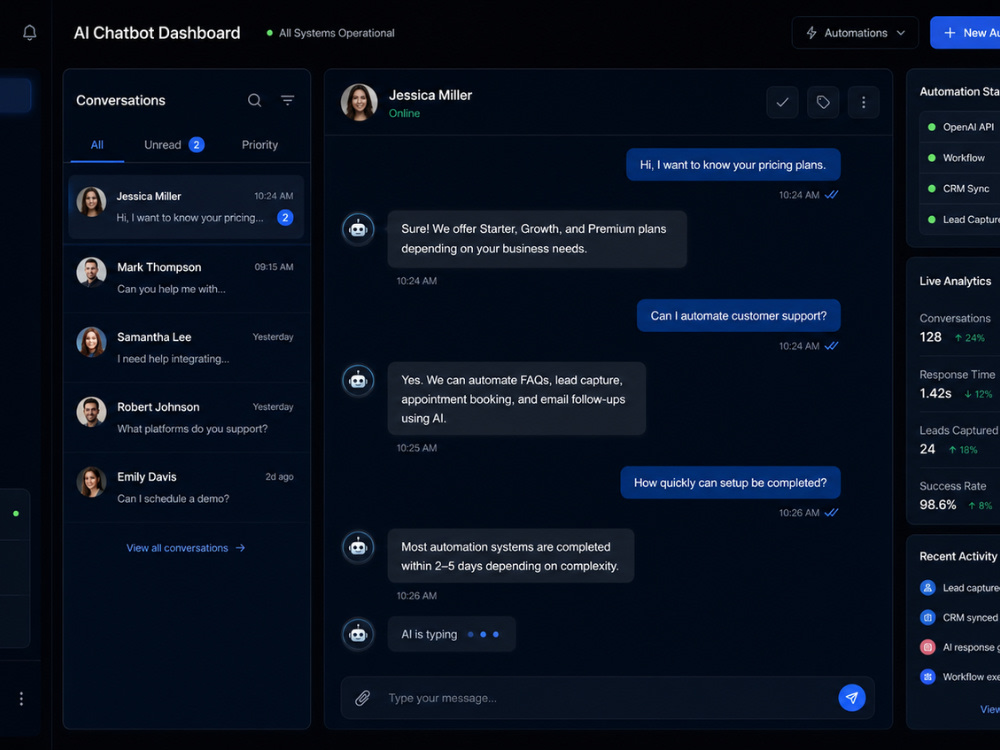The width and height of the screenshot is (1000, 750).
Task: Switch to the Priority tab
Action: 260,145
